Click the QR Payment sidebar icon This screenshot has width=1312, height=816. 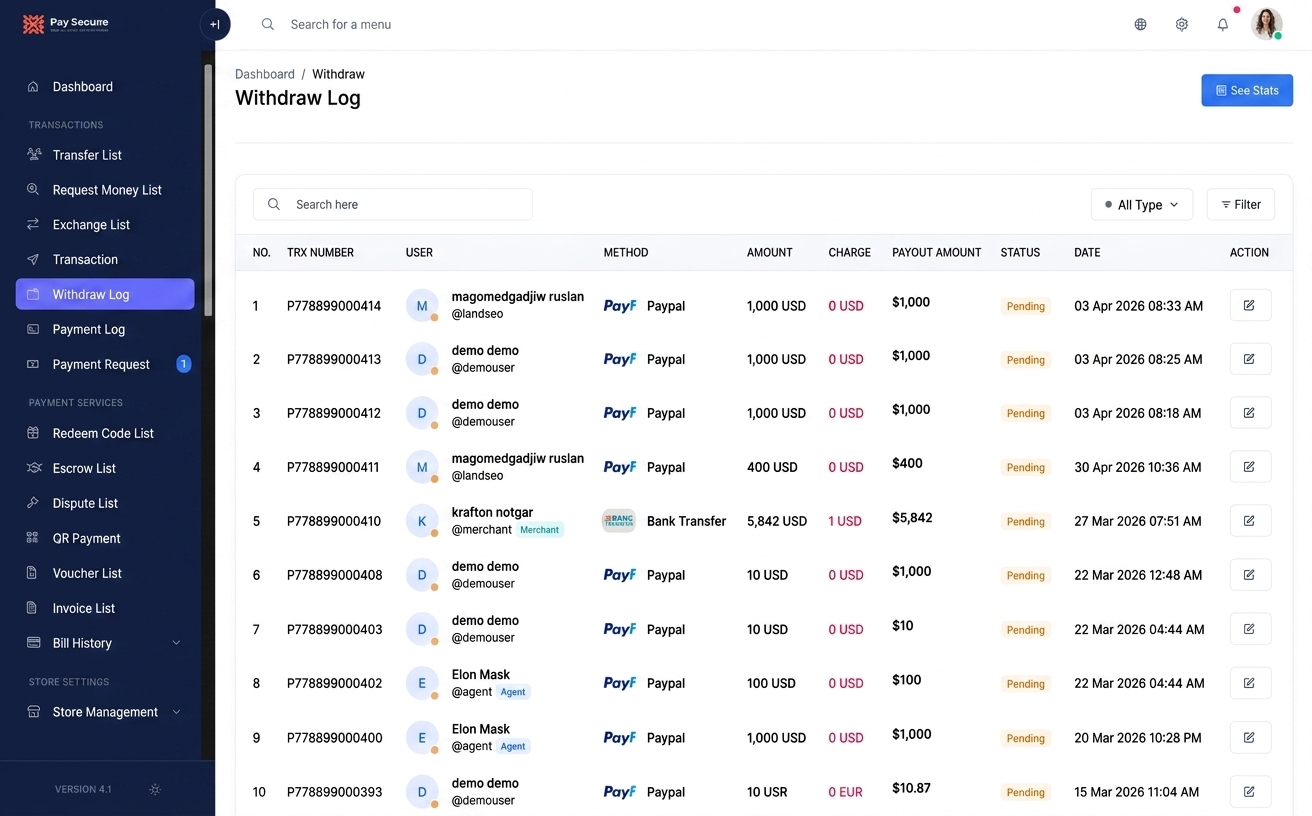coord(33,538)
